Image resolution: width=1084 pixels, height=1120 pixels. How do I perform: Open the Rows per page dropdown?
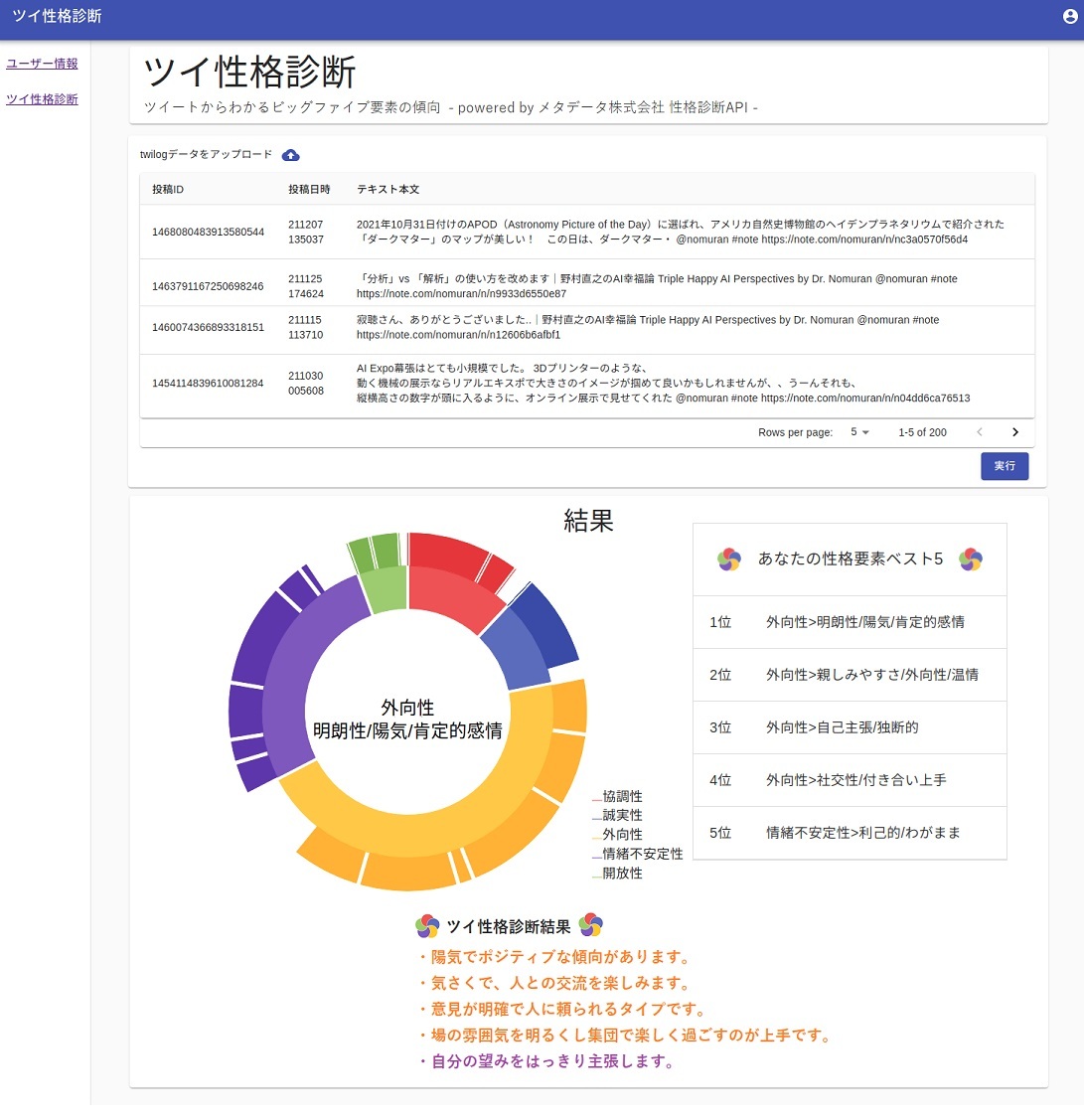859,432
